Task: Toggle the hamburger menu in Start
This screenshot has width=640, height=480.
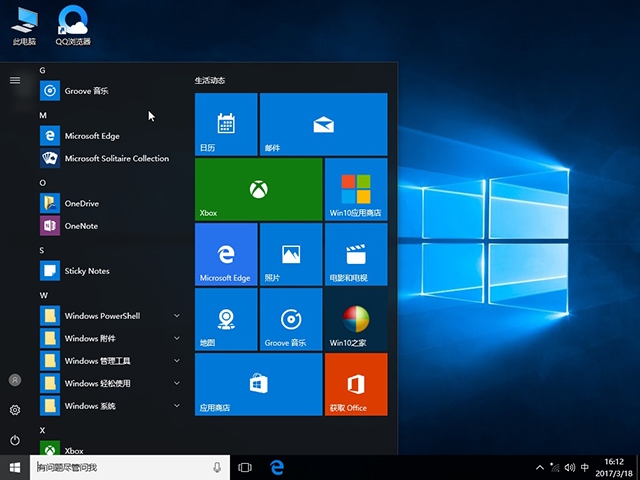Action: 15,80
